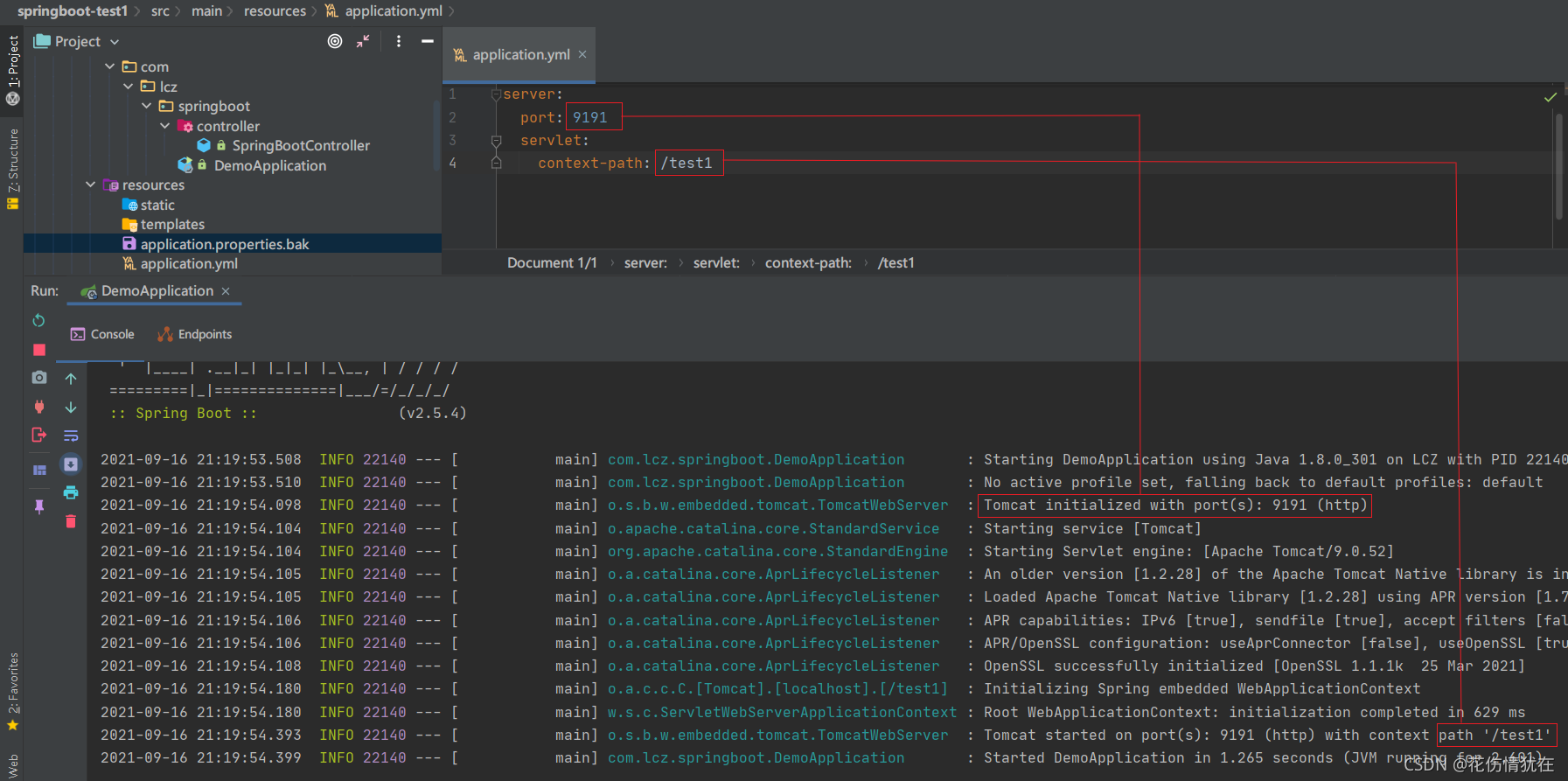Viewport: 1568px width, 781px height.
Task: Click the up arrow stack trace icon
Action: pos(71,379)
